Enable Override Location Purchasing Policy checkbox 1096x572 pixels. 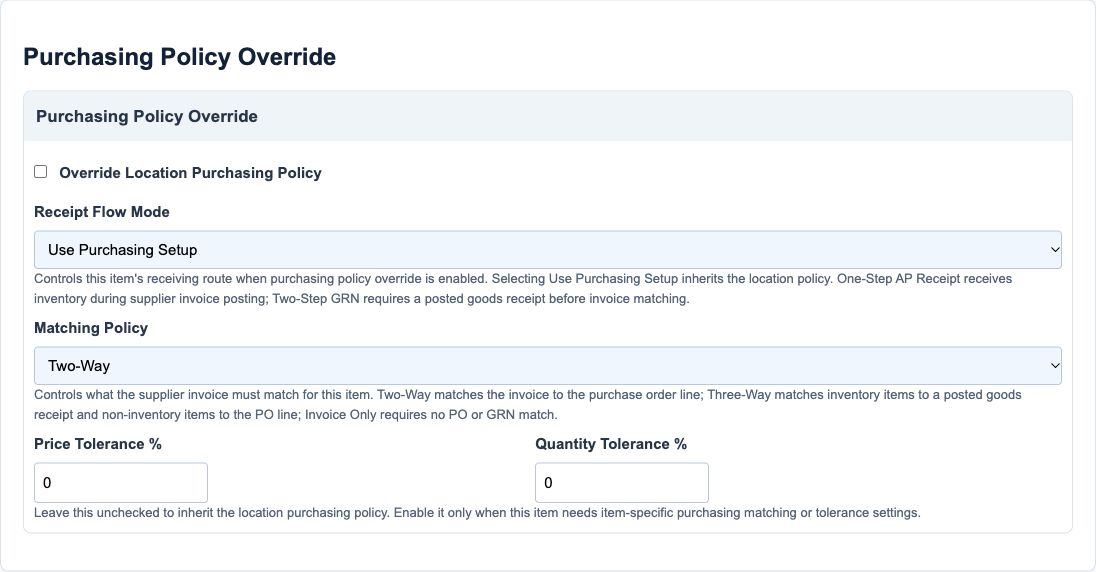(41, 172)
